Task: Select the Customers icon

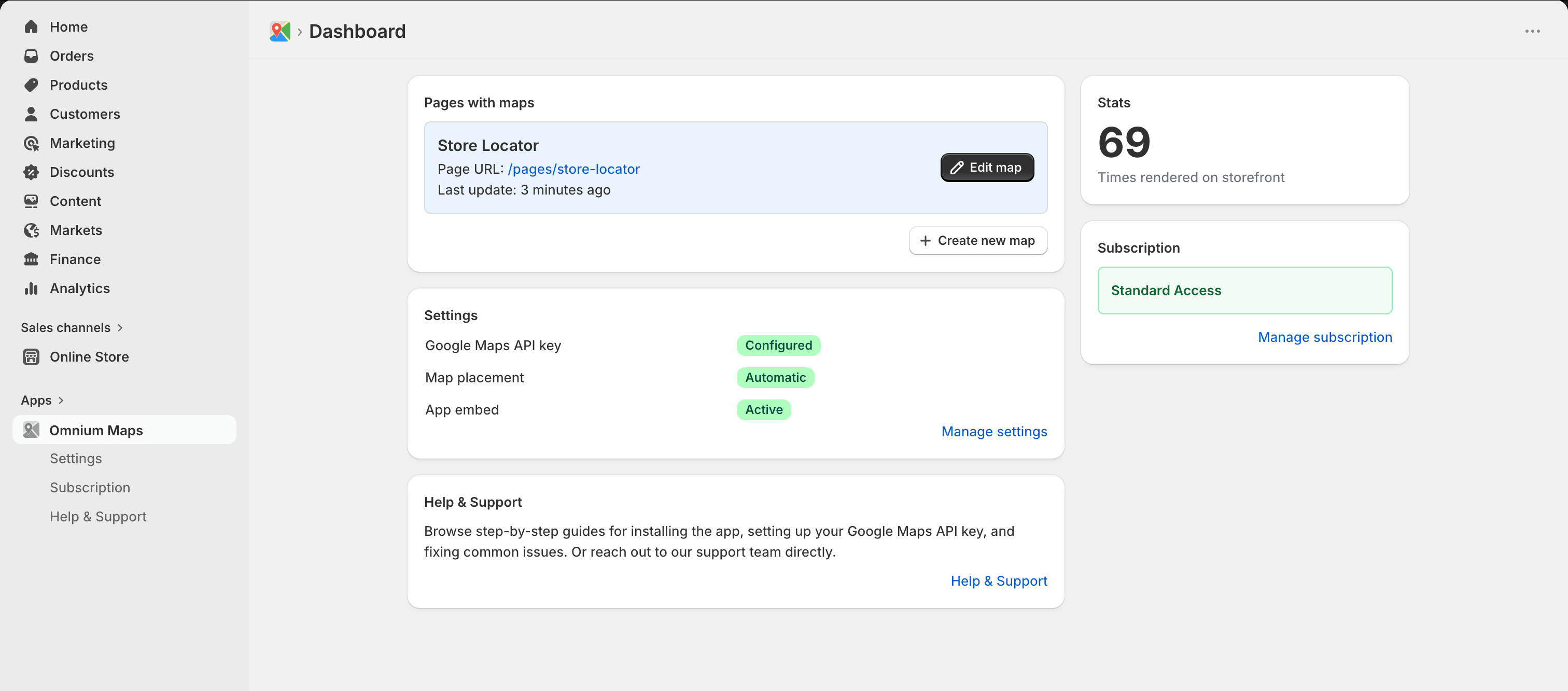Action: 31,114
